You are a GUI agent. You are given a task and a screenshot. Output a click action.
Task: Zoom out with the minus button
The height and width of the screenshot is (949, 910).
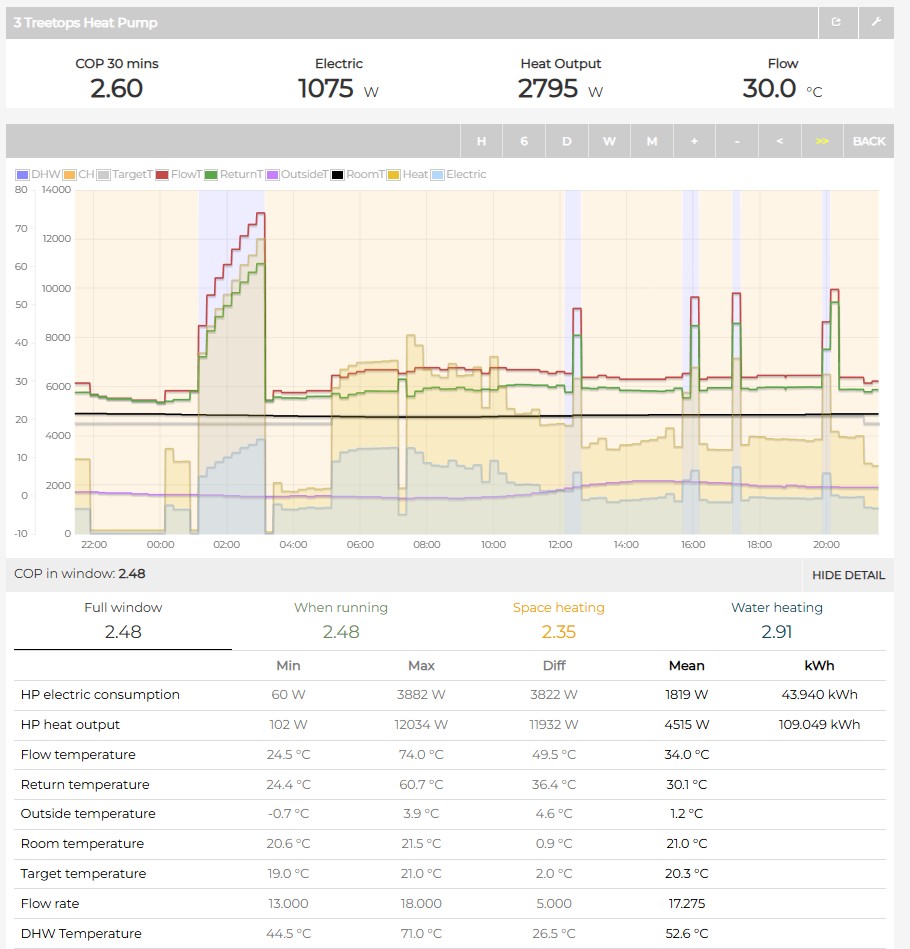737,141
